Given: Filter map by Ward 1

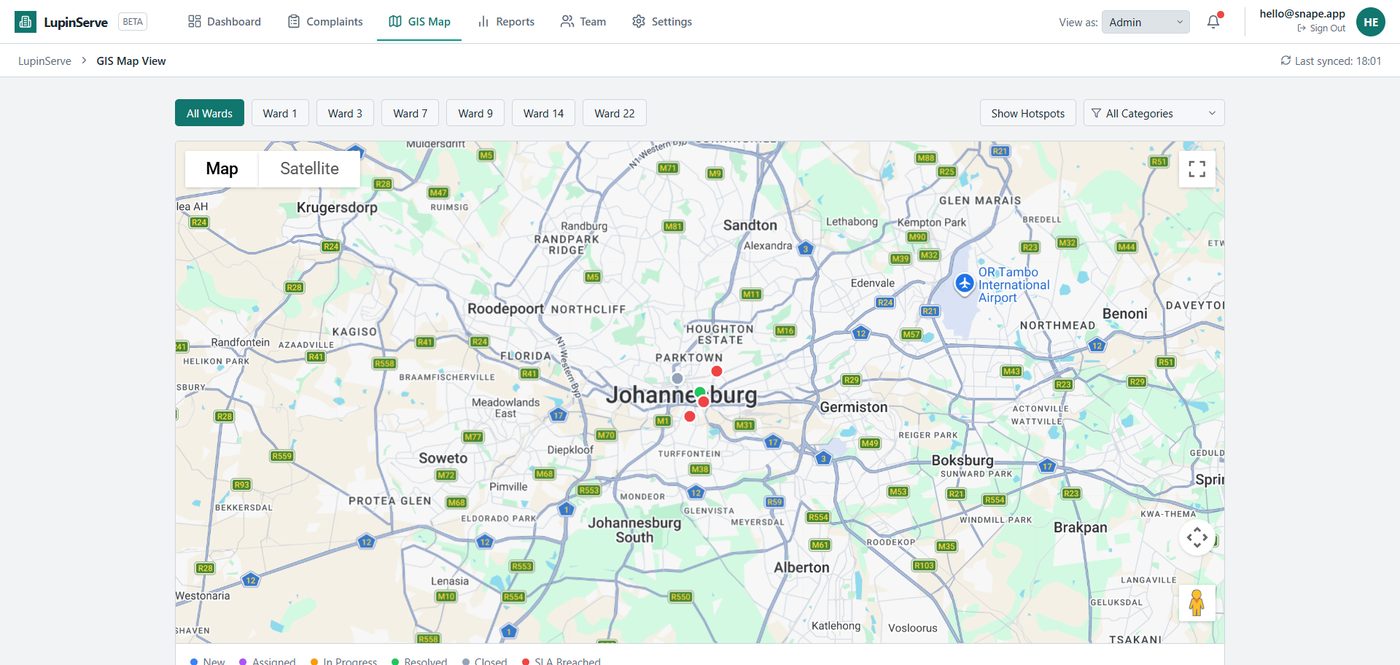Looking at the screenshot, I should (x=280, y=113).
